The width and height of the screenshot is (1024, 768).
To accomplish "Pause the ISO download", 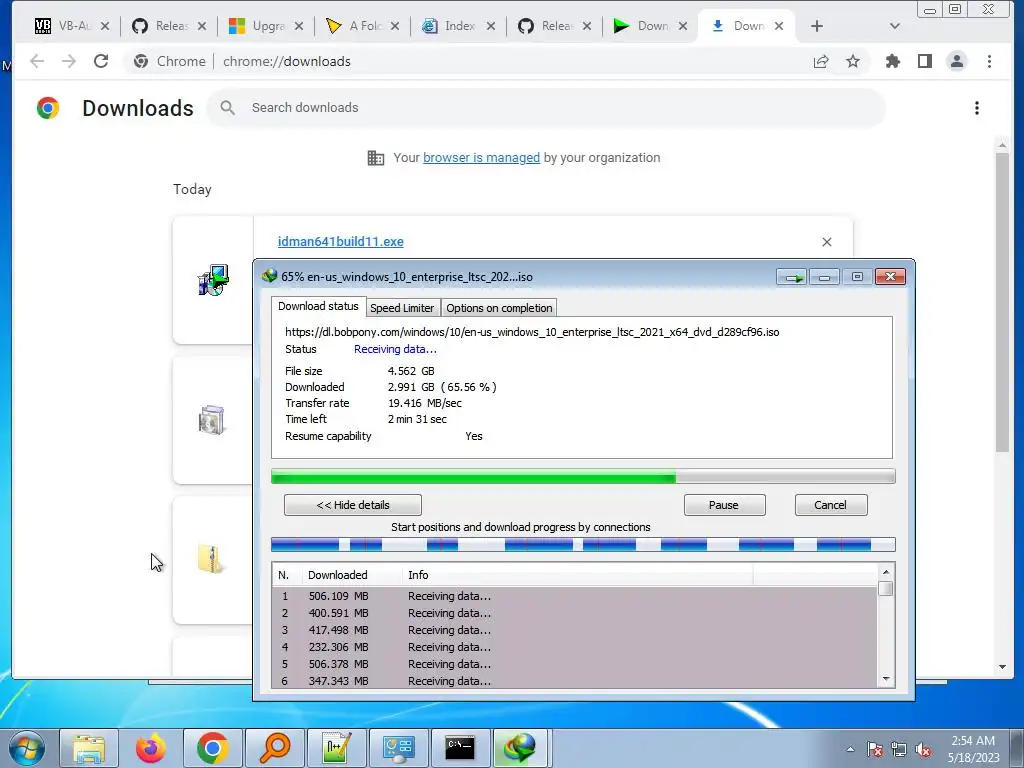I will point(724,505).
